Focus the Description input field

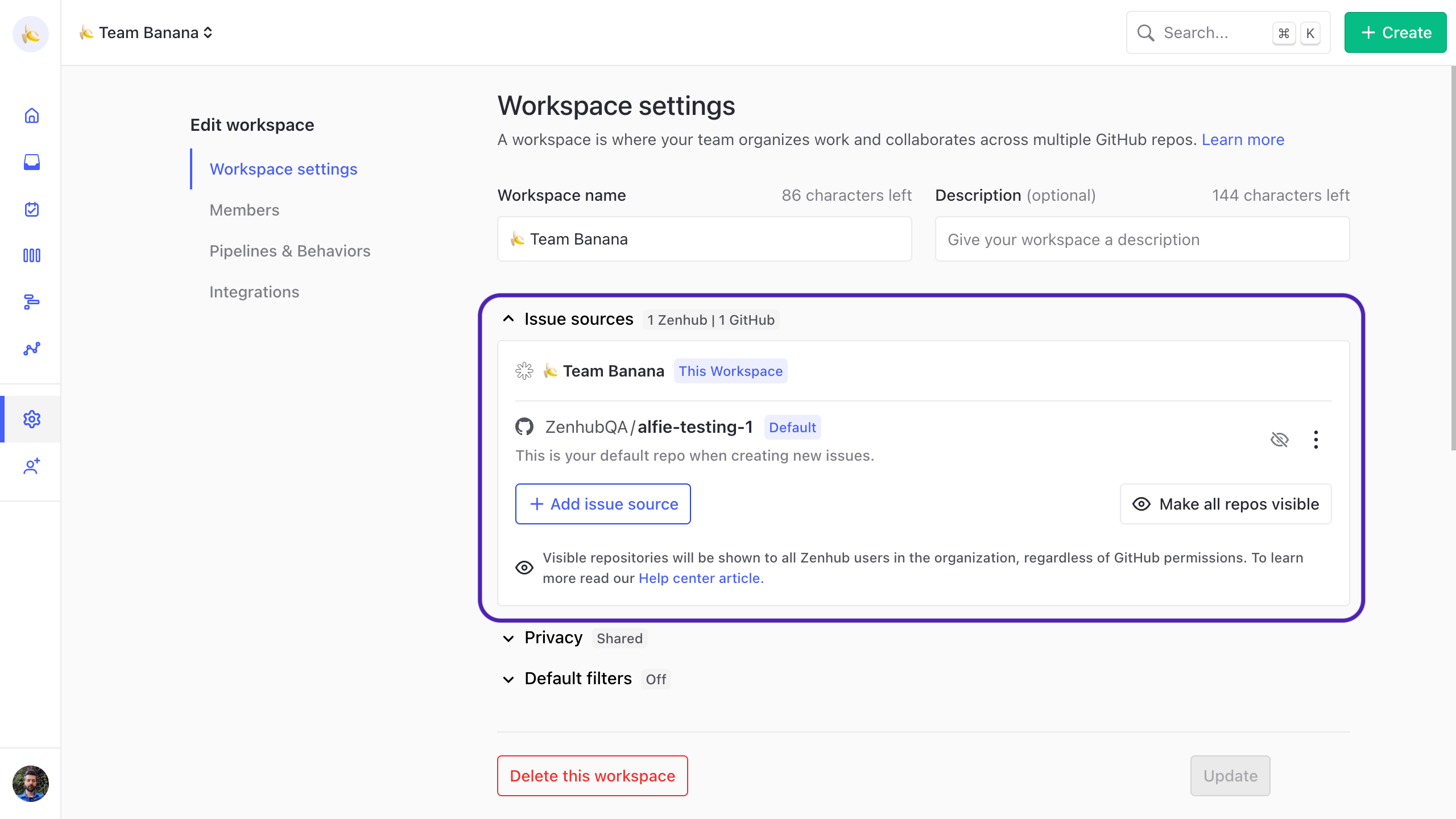point(1143,239)
